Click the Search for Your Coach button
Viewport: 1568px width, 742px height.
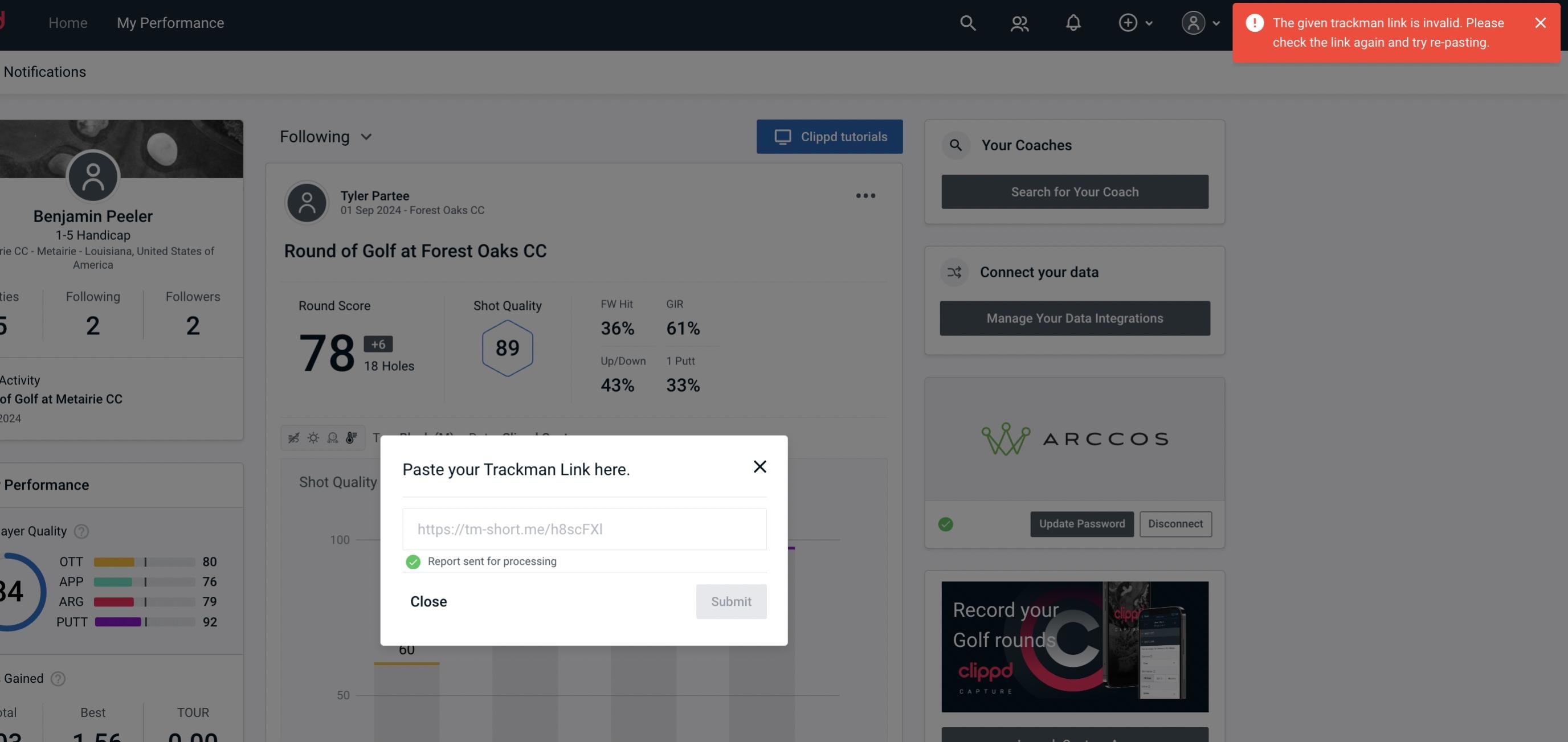coord(1075,192)
